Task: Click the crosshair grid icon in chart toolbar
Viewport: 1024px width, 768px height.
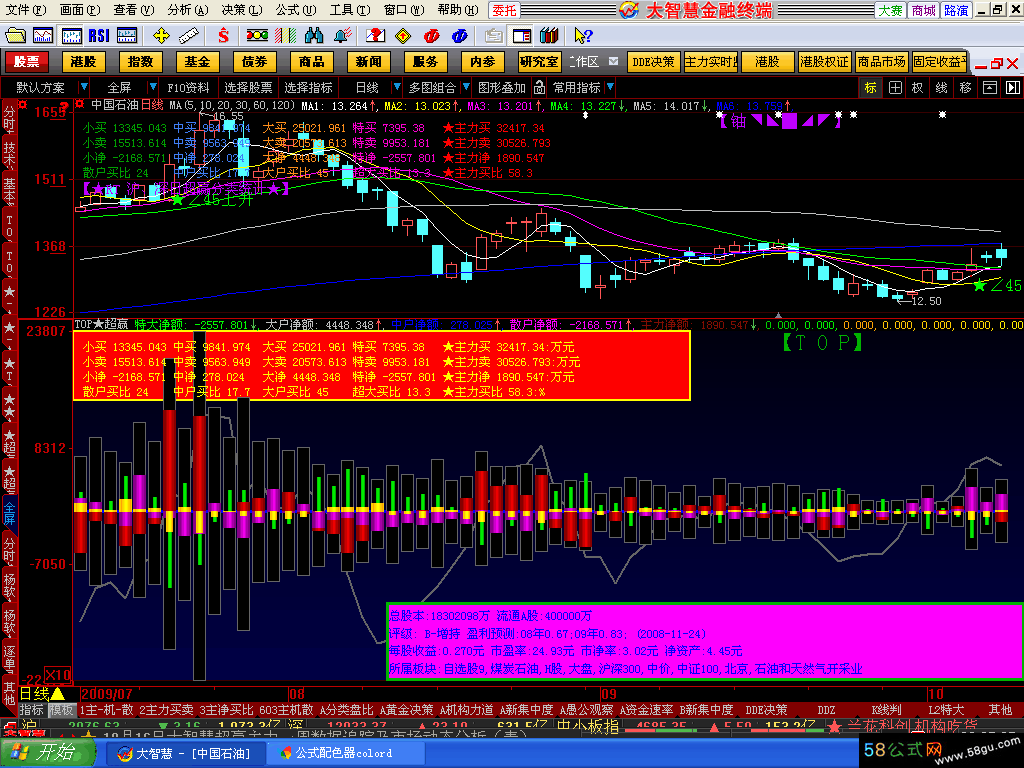Action: 895,88
